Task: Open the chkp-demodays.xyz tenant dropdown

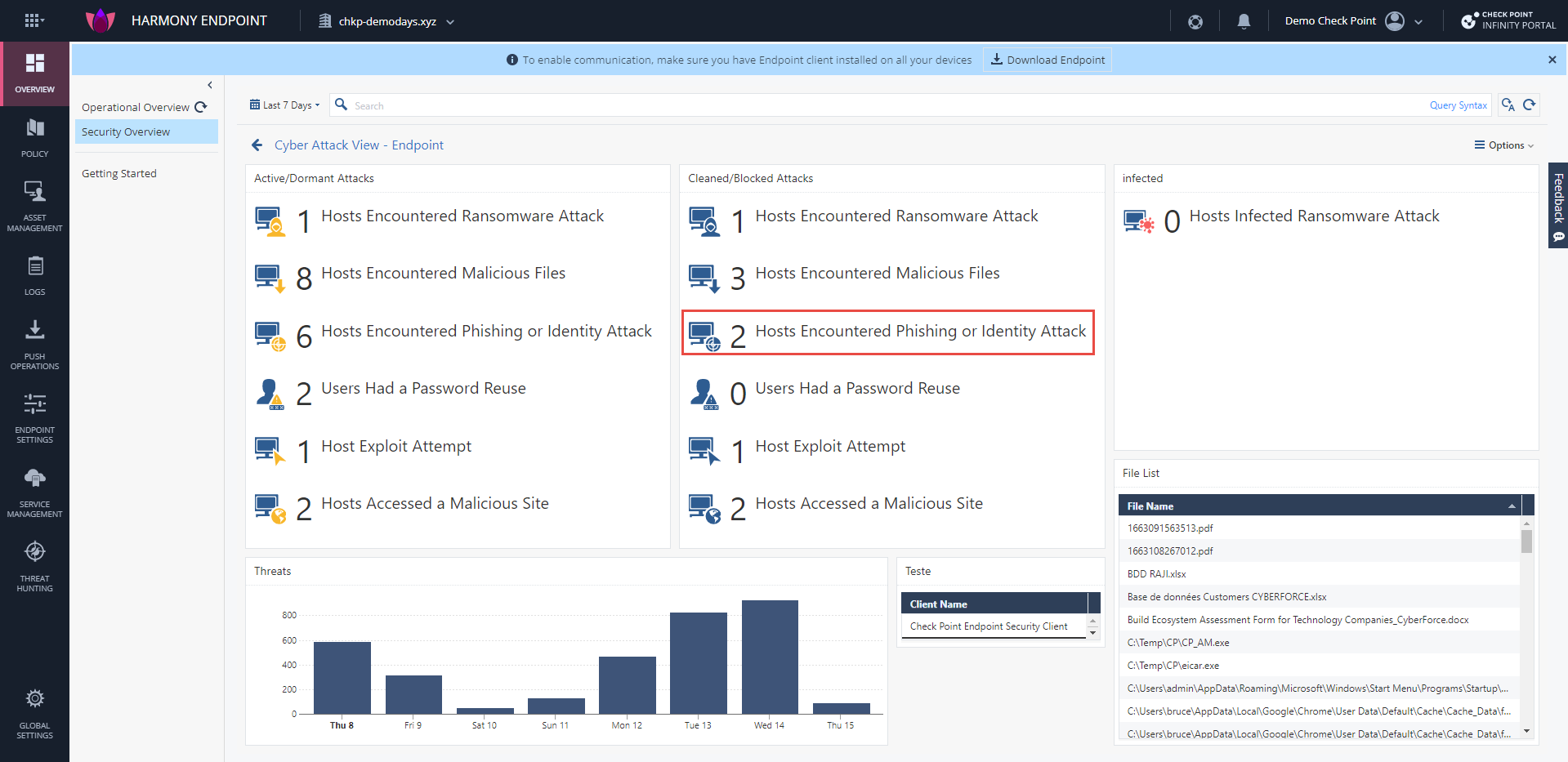Action: click(386, 21)
